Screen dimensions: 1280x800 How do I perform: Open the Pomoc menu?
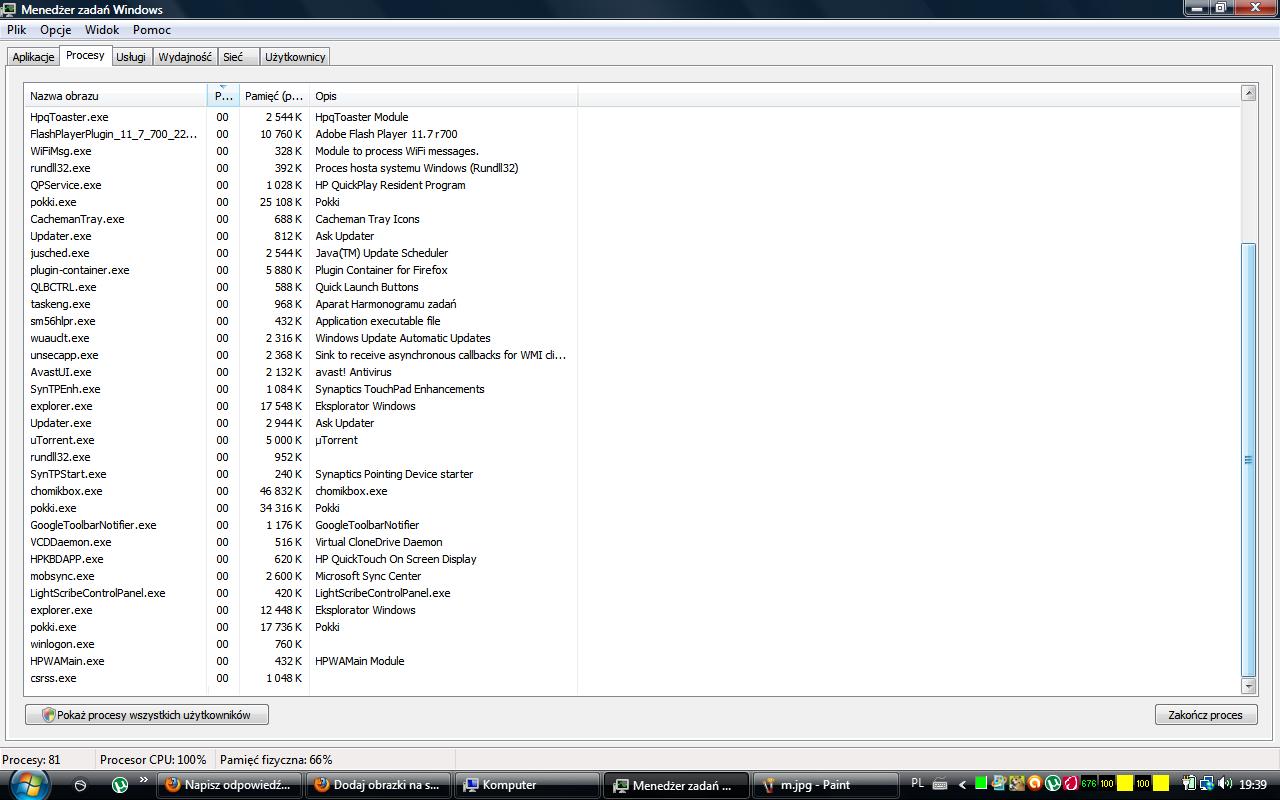tap(152, 30)
